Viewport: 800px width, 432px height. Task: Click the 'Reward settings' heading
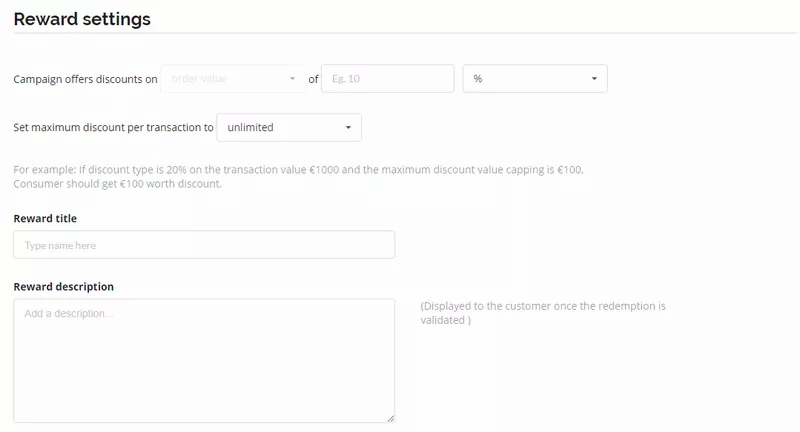click(x=82, y=19)
